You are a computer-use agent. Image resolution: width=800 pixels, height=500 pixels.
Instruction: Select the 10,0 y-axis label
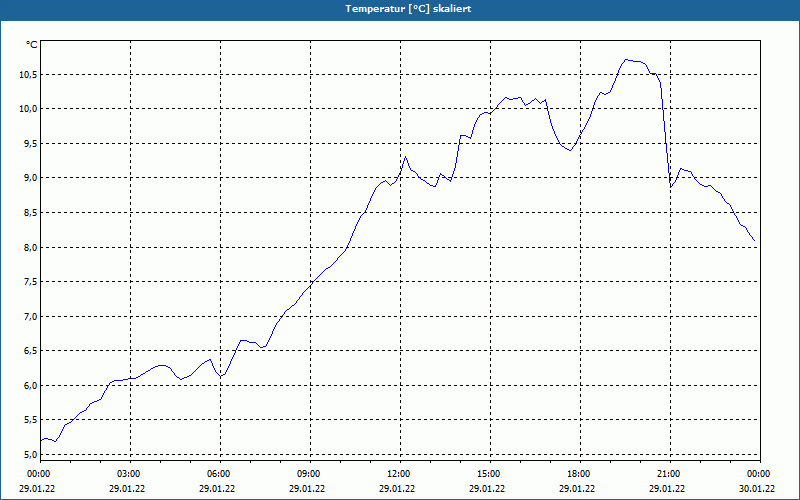coord(28,109)
